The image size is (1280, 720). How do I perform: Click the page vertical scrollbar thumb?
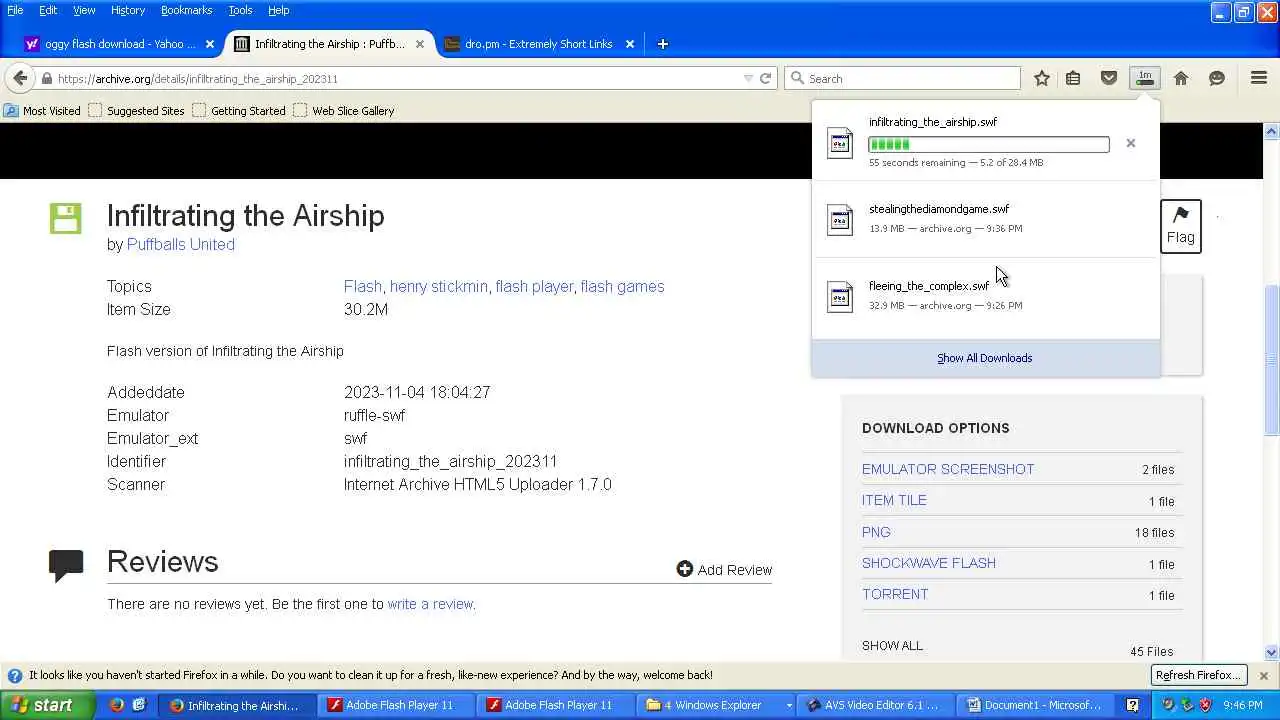pyautogui.click(x=1271, y=360)
